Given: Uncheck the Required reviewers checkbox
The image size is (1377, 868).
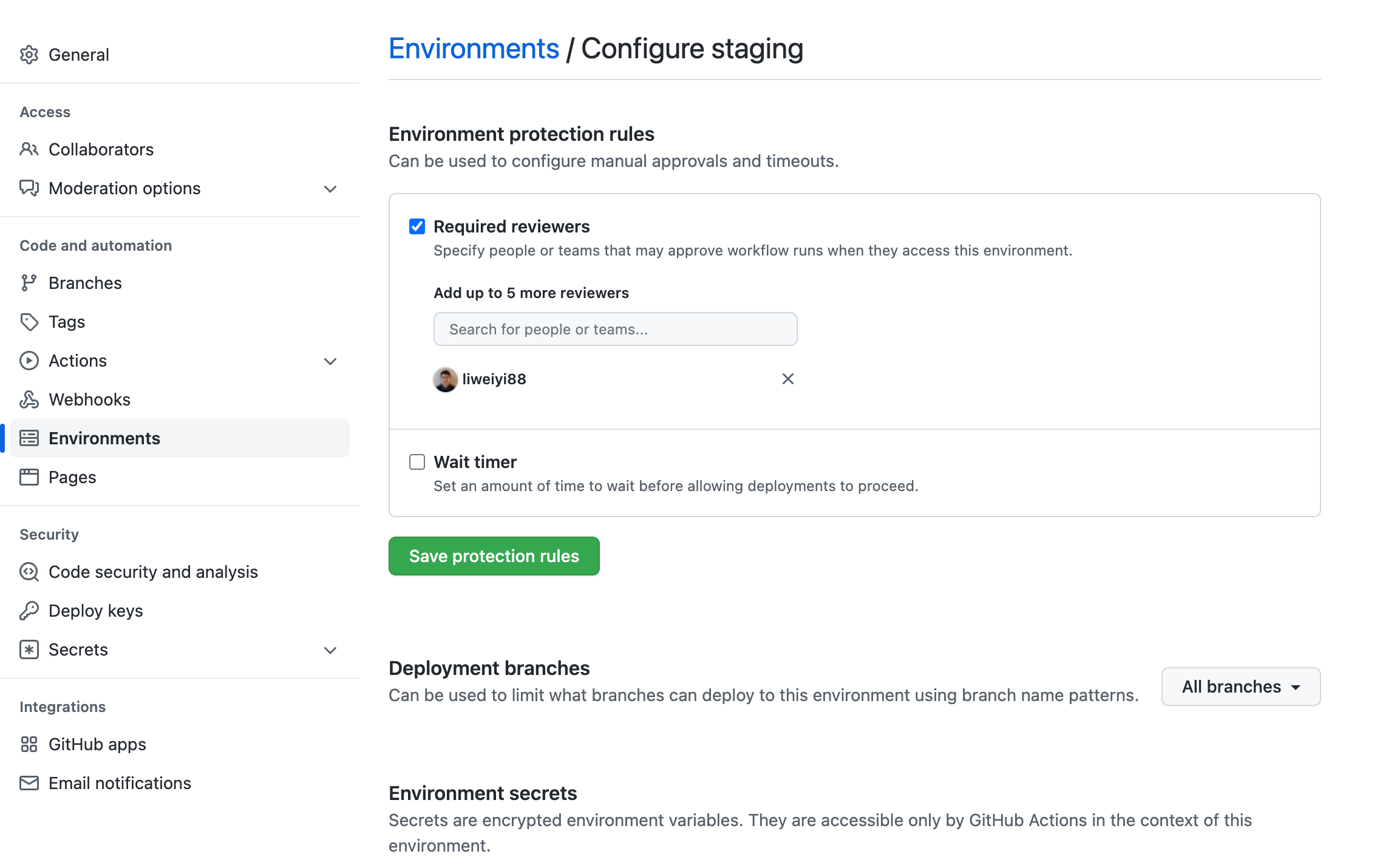Looking at the screenshot, I should point(417,226).
